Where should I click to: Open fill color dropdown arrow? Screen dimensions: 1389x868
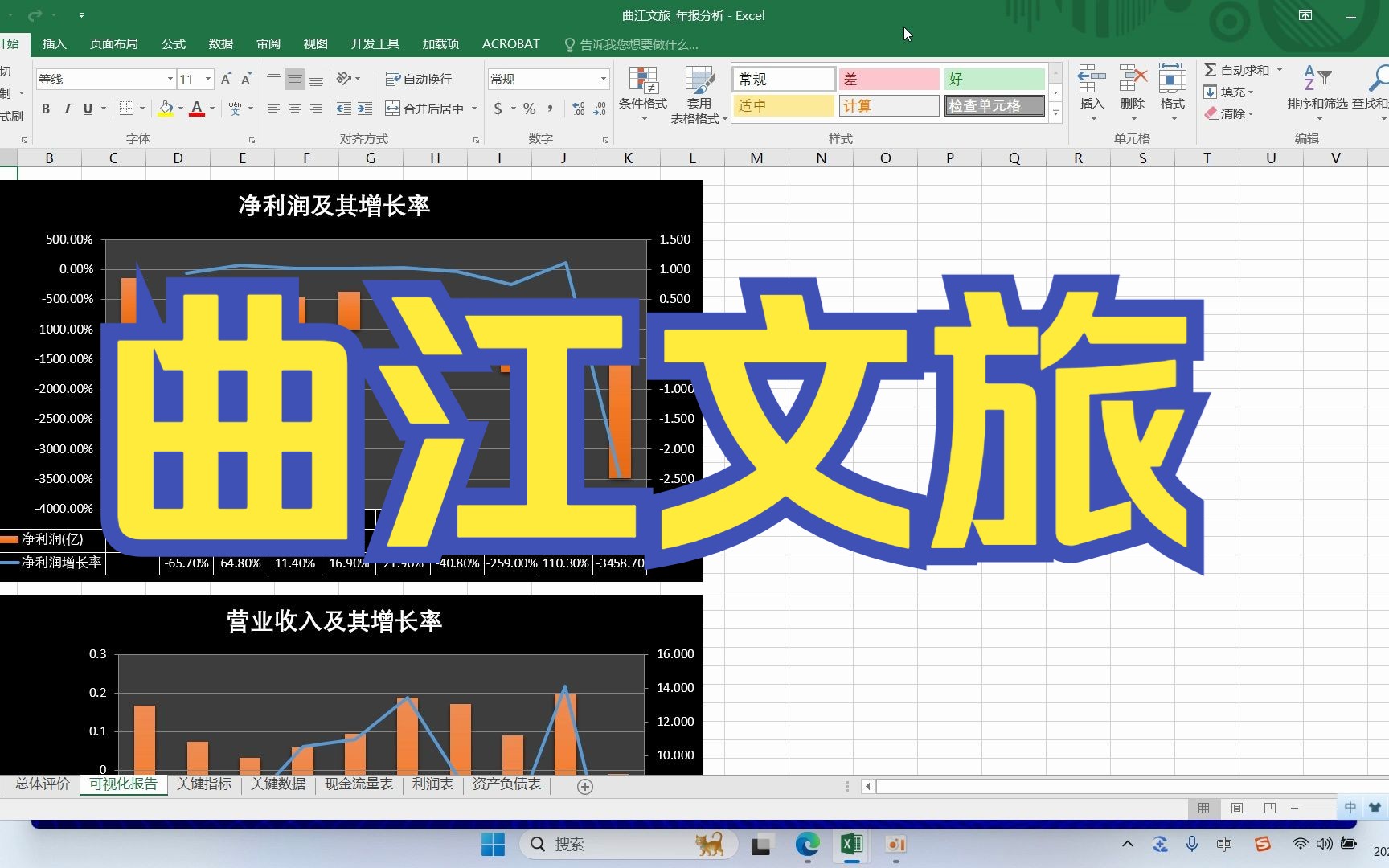click(181, 108)
